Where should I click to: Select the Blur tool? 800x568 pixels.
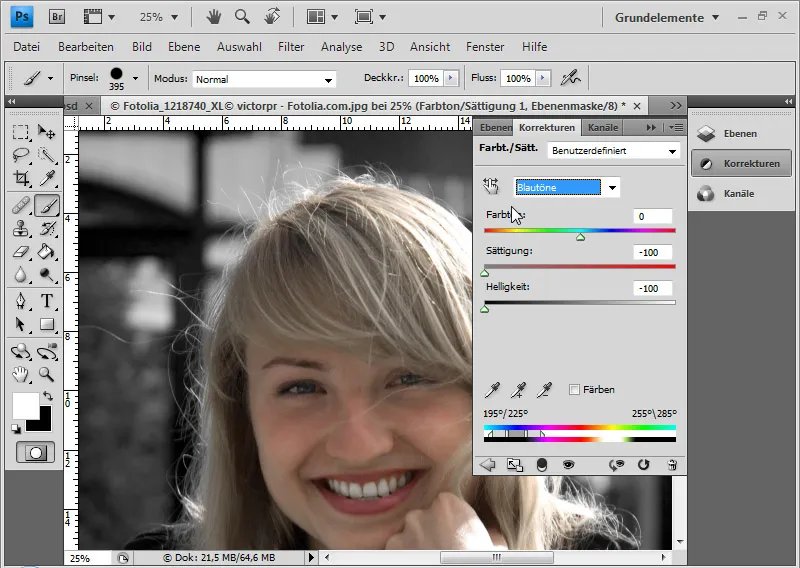[x=20, y=275]
